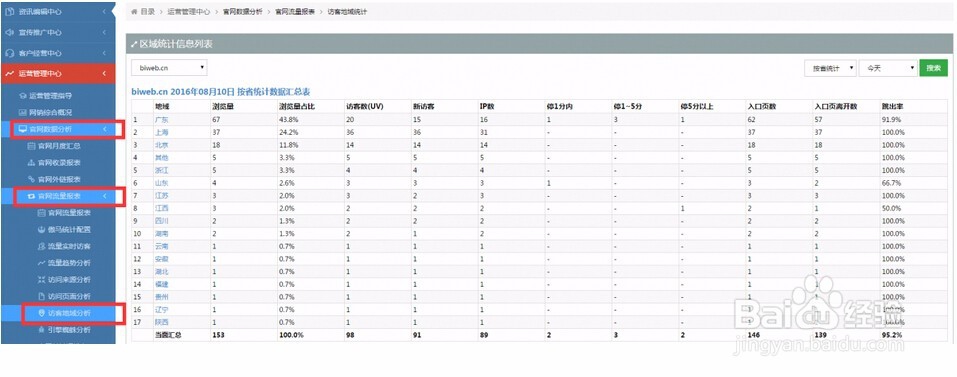Click 运营管理中心 in the breadcrumb

189,12
